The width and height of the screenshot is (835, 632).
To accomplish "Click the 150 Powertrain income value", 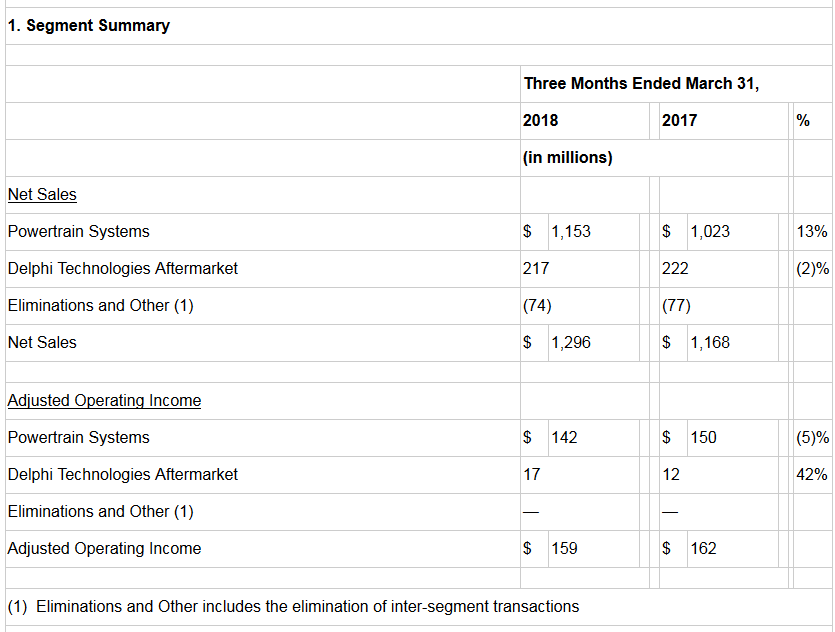I will pyautogui.click(x=703, y=438).
